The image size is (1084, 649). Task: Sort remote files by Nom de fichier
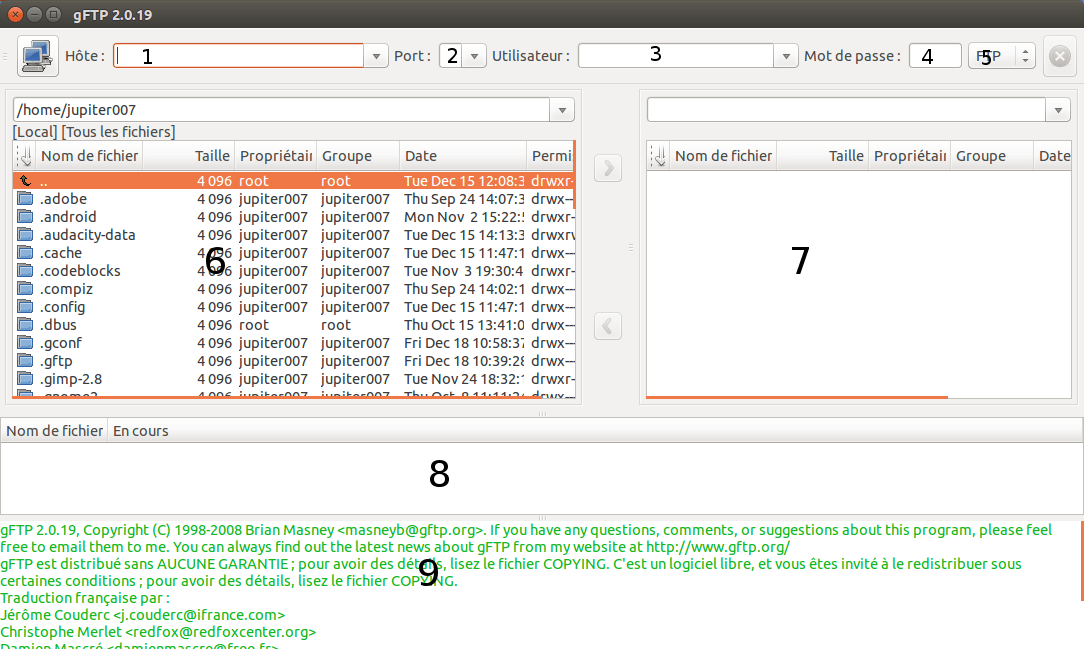pyautogui.click(x=723, y=156)
